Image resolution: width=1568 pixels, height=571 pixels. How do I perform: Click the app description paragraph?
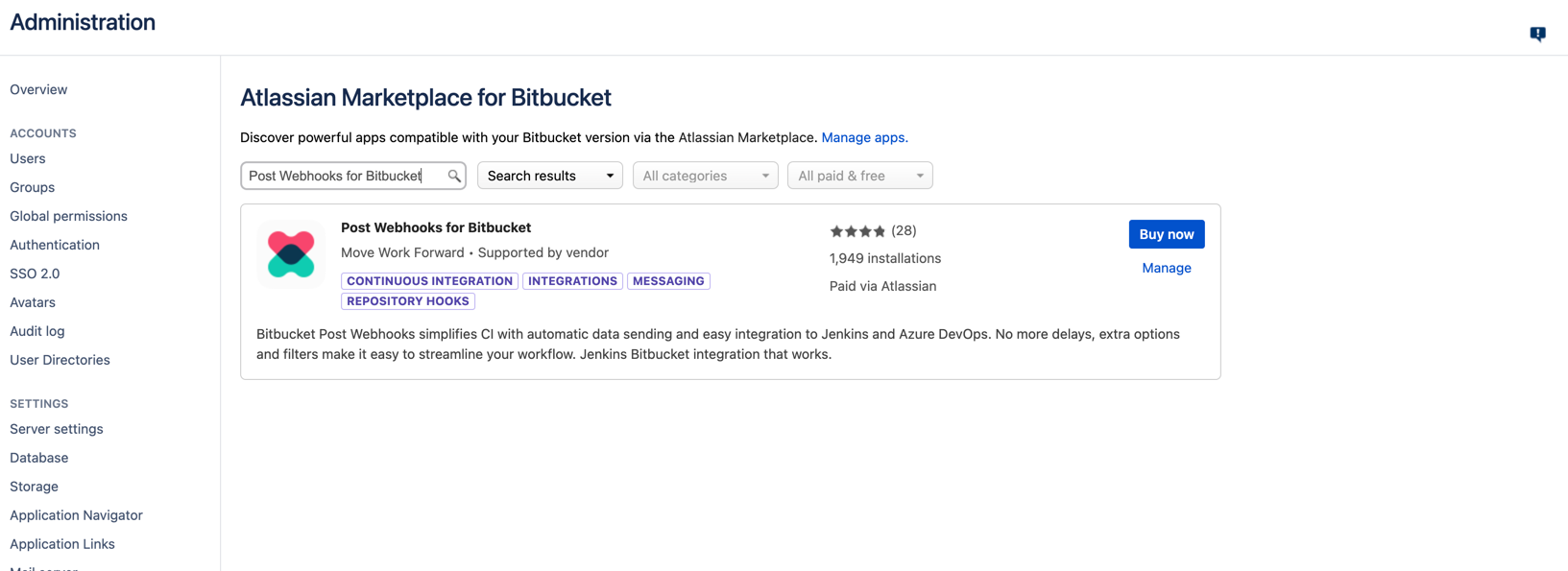718,344
